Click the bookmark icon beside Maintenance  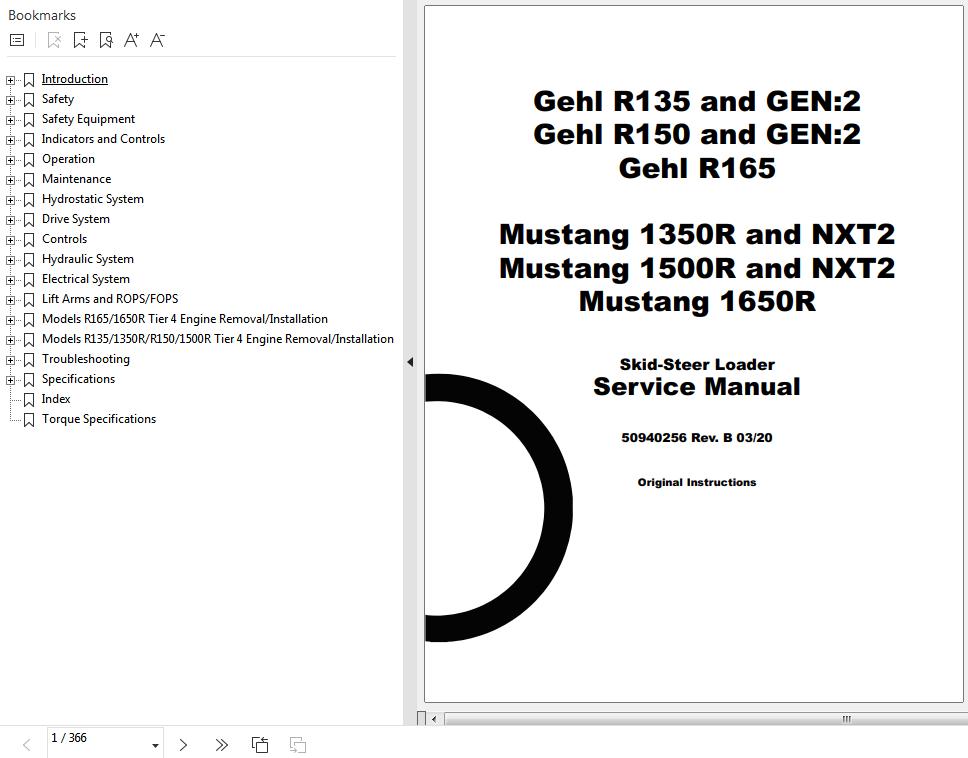pos(29,180)
